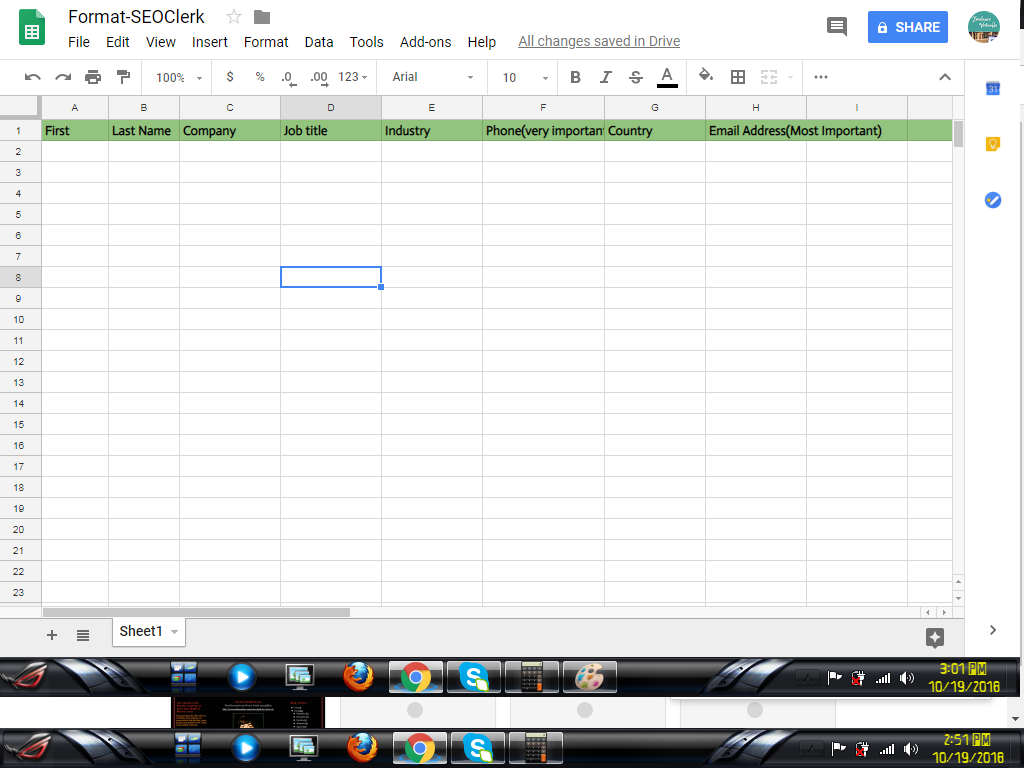Open the font size 10 dropdown
This screenshot has height=768, width=1024.
(525, 77)
